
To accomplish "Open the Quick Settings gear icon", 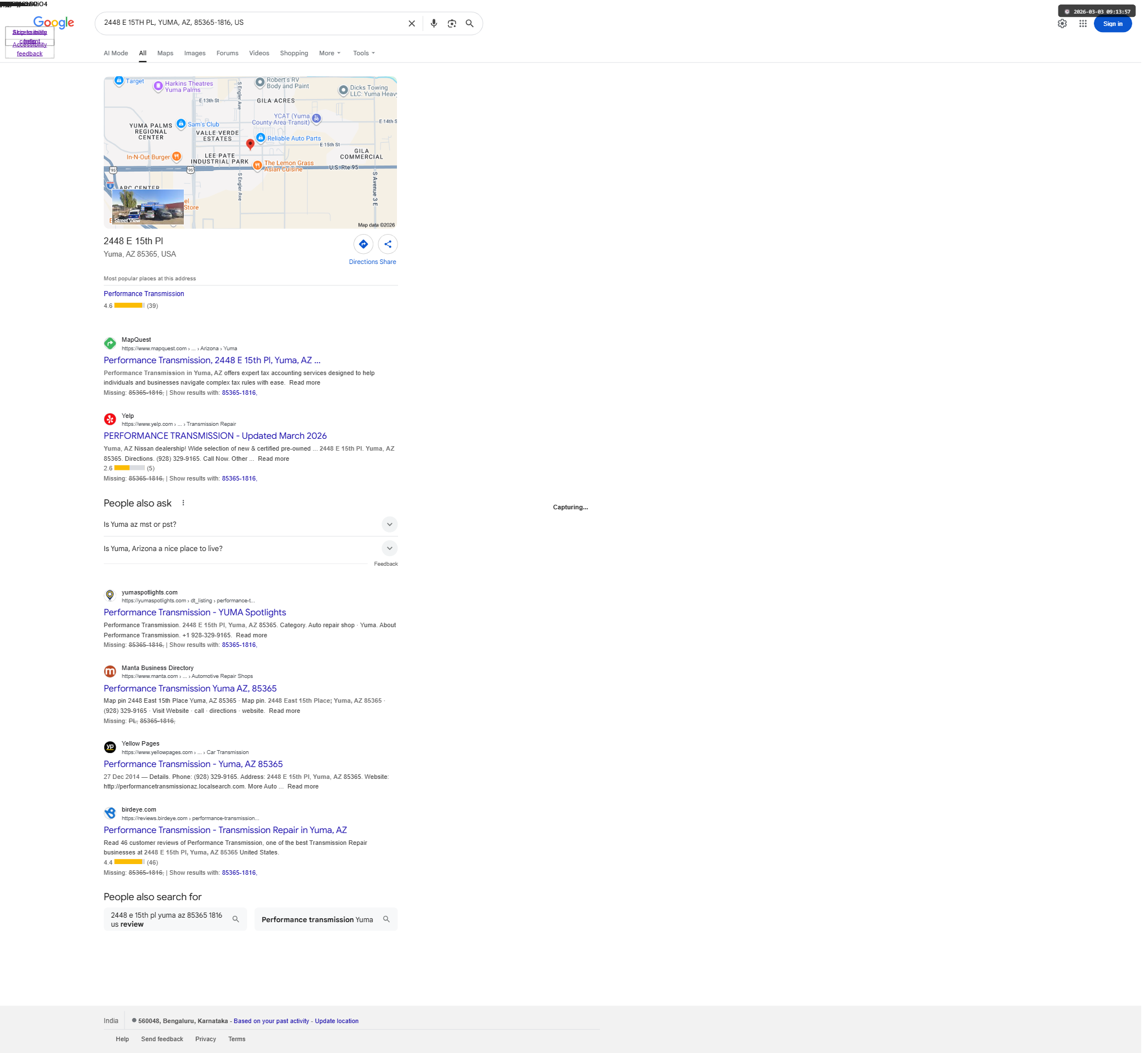I will click(1068, 24).
